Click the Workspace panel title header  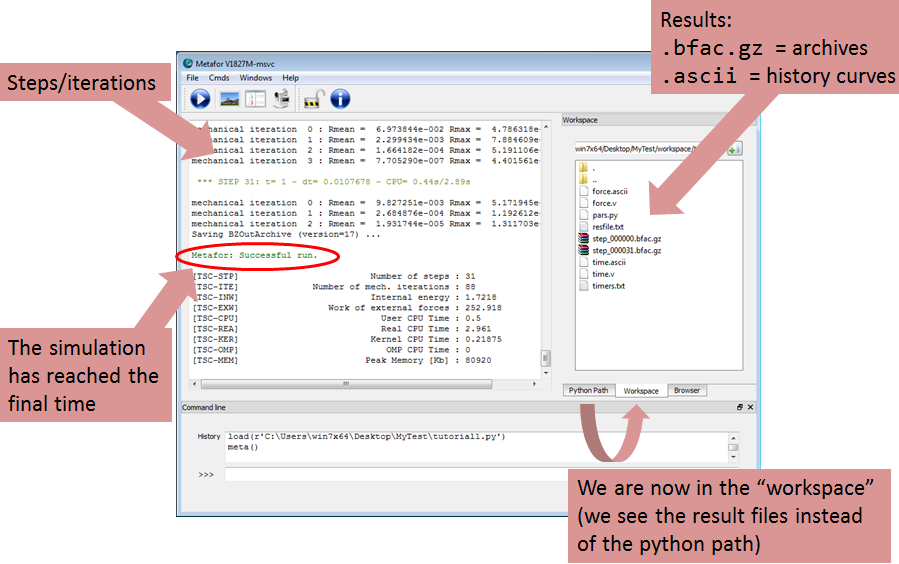[x=658, y=120]
